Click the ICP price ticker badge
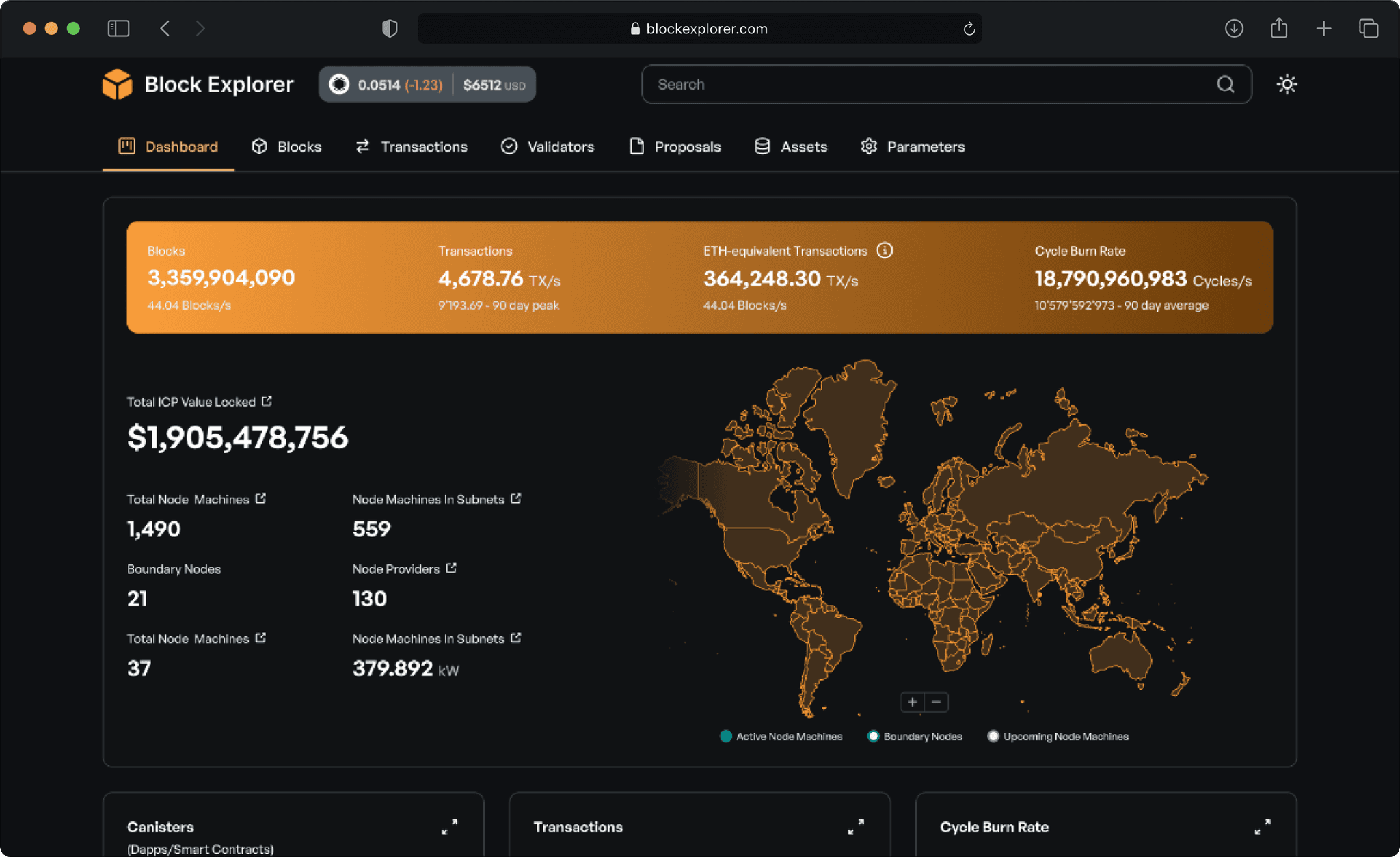The height and width of the screenshot is (857, 1400). [x=427, y=85]
